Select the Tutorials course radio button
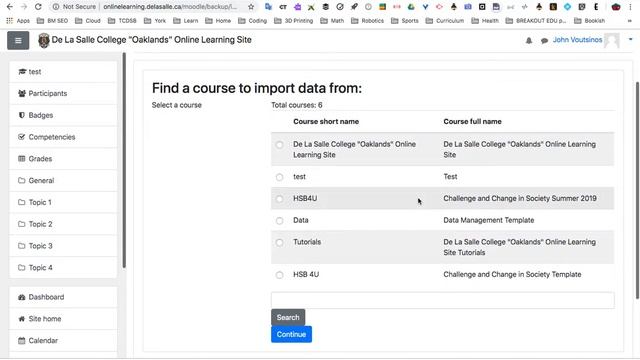 (279, 242)
